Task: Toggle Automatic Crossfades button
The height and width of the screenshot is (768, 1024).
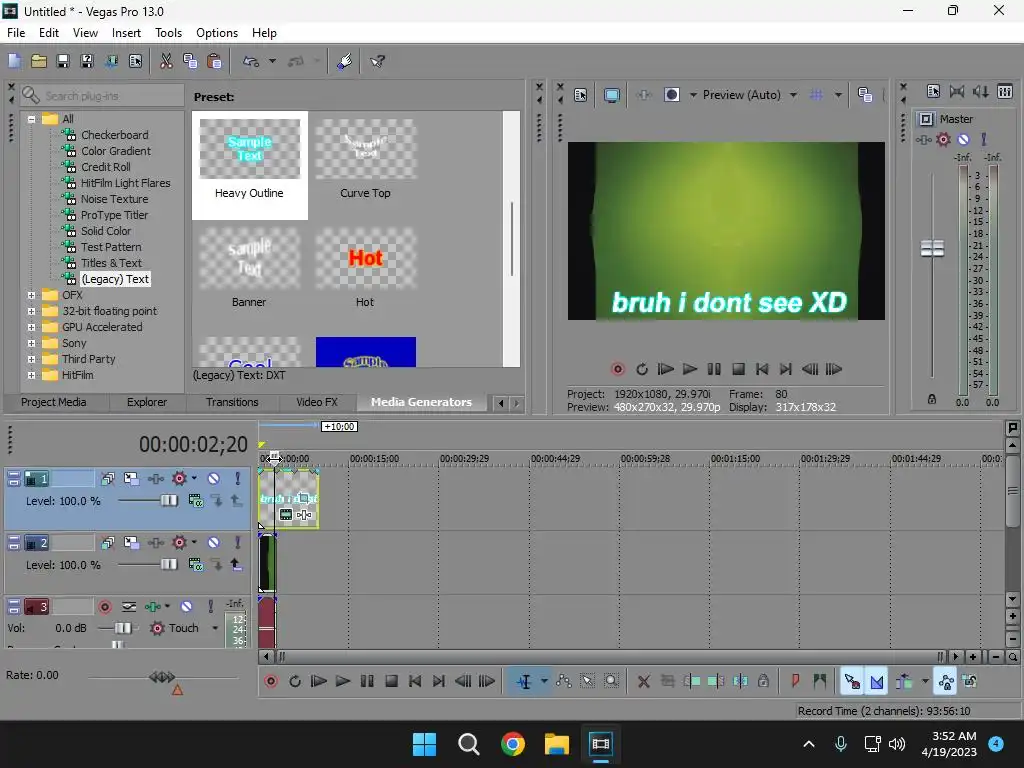Action: 876,682
